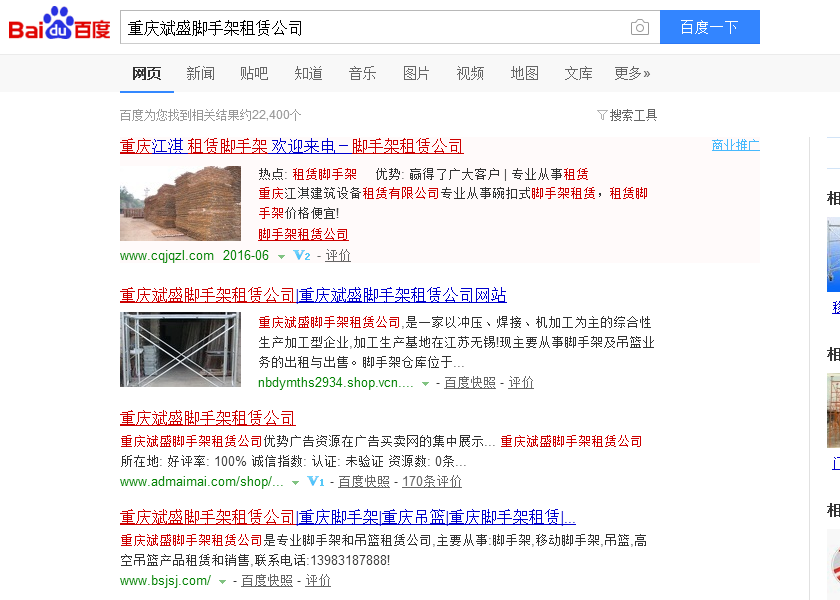The image size is (840, 600).
Task: Open camera image search icon
Action: point(640,27)
